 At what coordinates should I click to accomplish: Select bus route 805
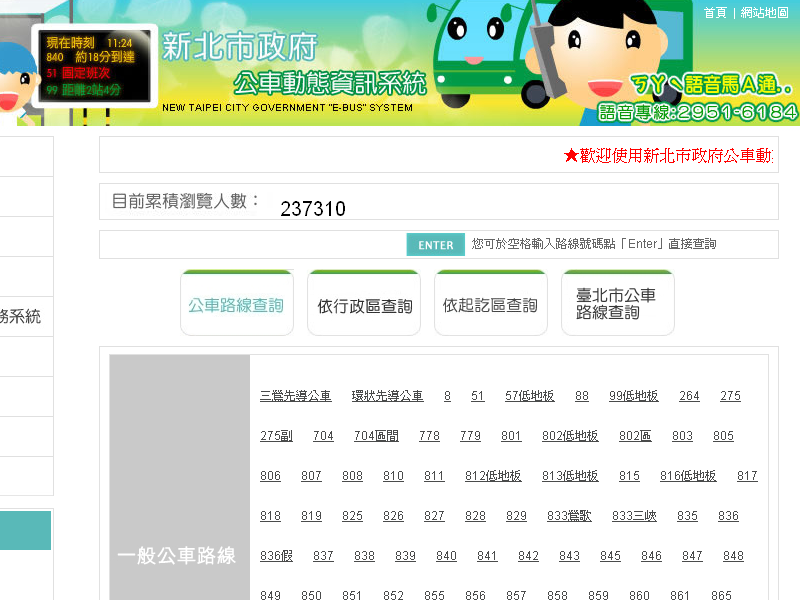(x=723, y=436)
